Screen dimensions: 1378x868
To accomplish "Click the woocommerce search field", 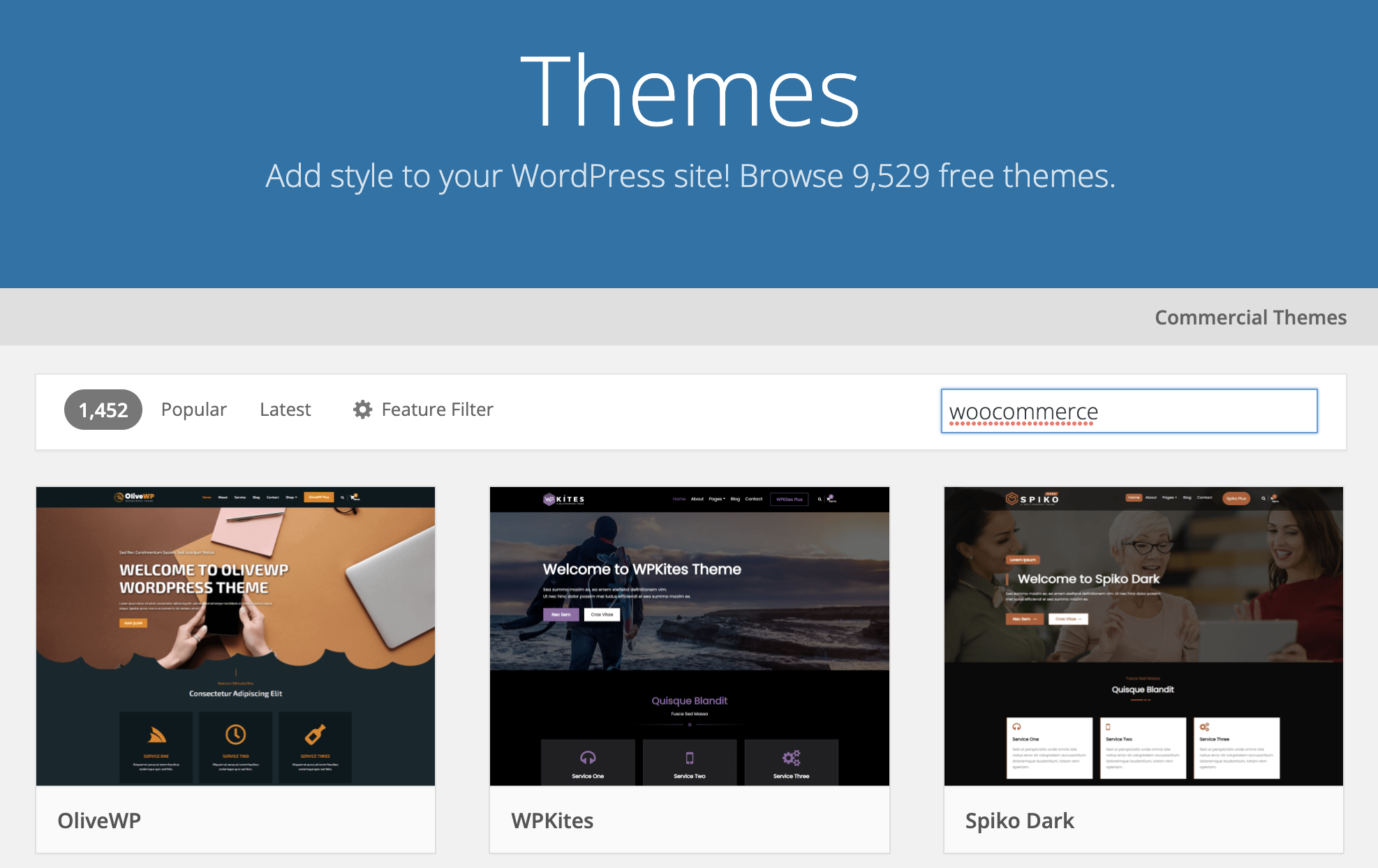I will [x=1129, y=411].
